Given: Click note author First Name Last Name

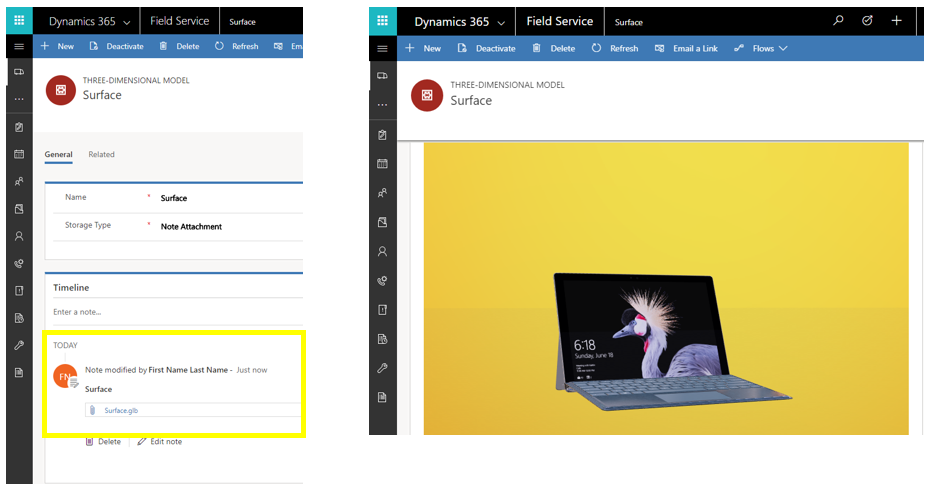Looking at the screenshot, I should [x=188, y=370].
